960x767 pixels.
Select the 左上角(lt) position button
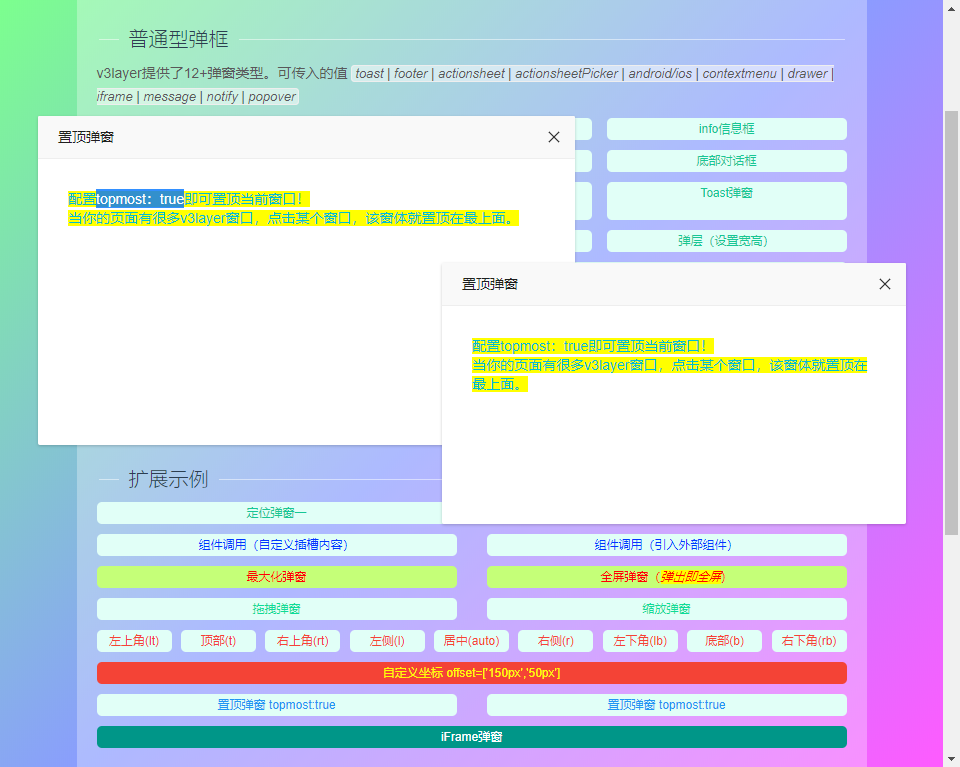(134, 640)
